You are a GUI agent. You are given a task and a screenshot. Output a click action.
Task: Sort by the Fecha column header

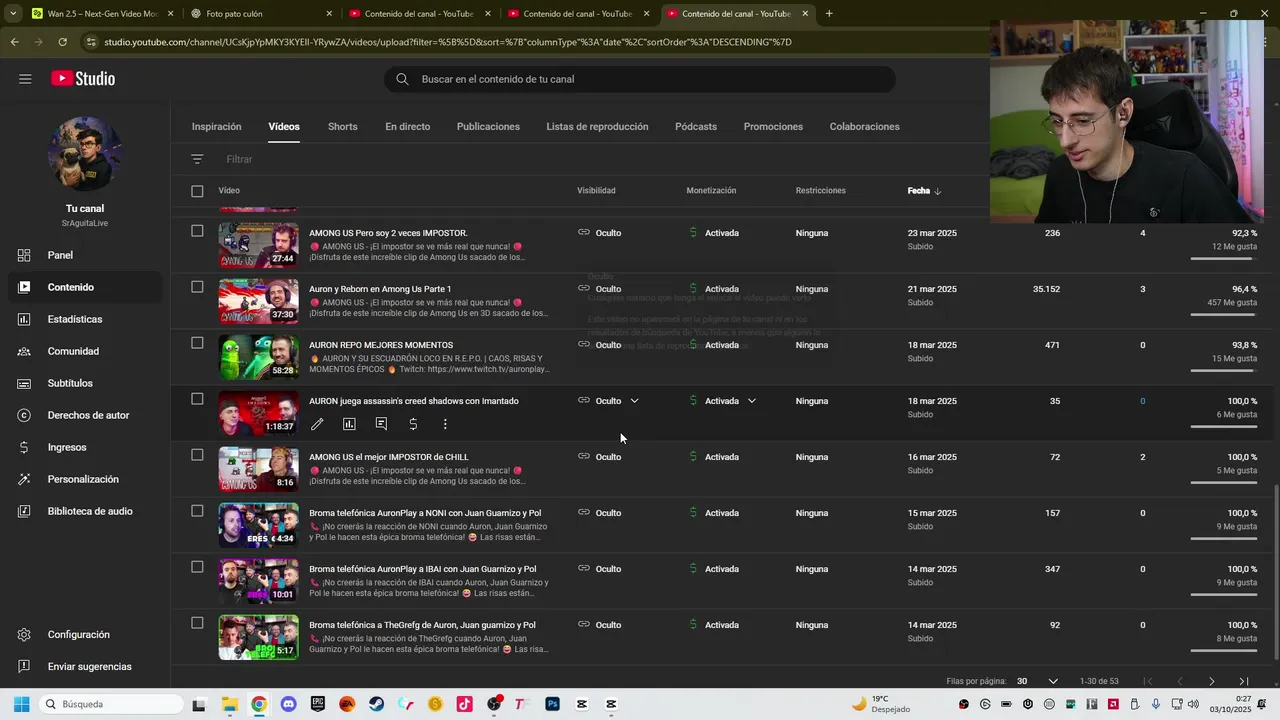[x=923, y=191]
